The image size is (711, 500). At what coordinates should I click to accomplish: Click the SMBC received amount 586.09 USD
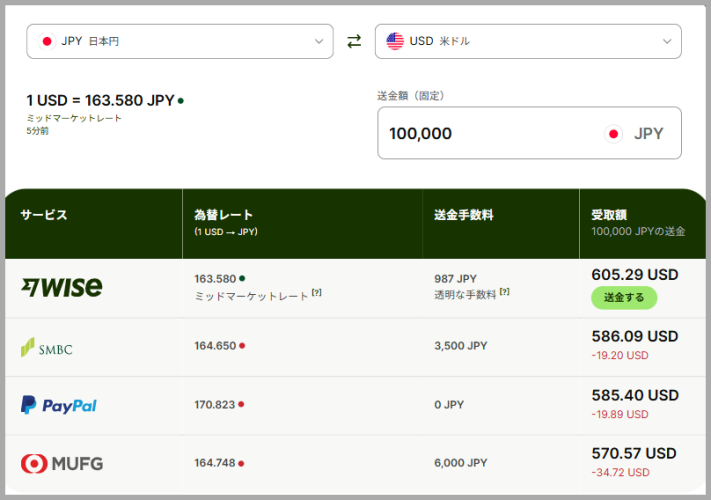(635, 336)
